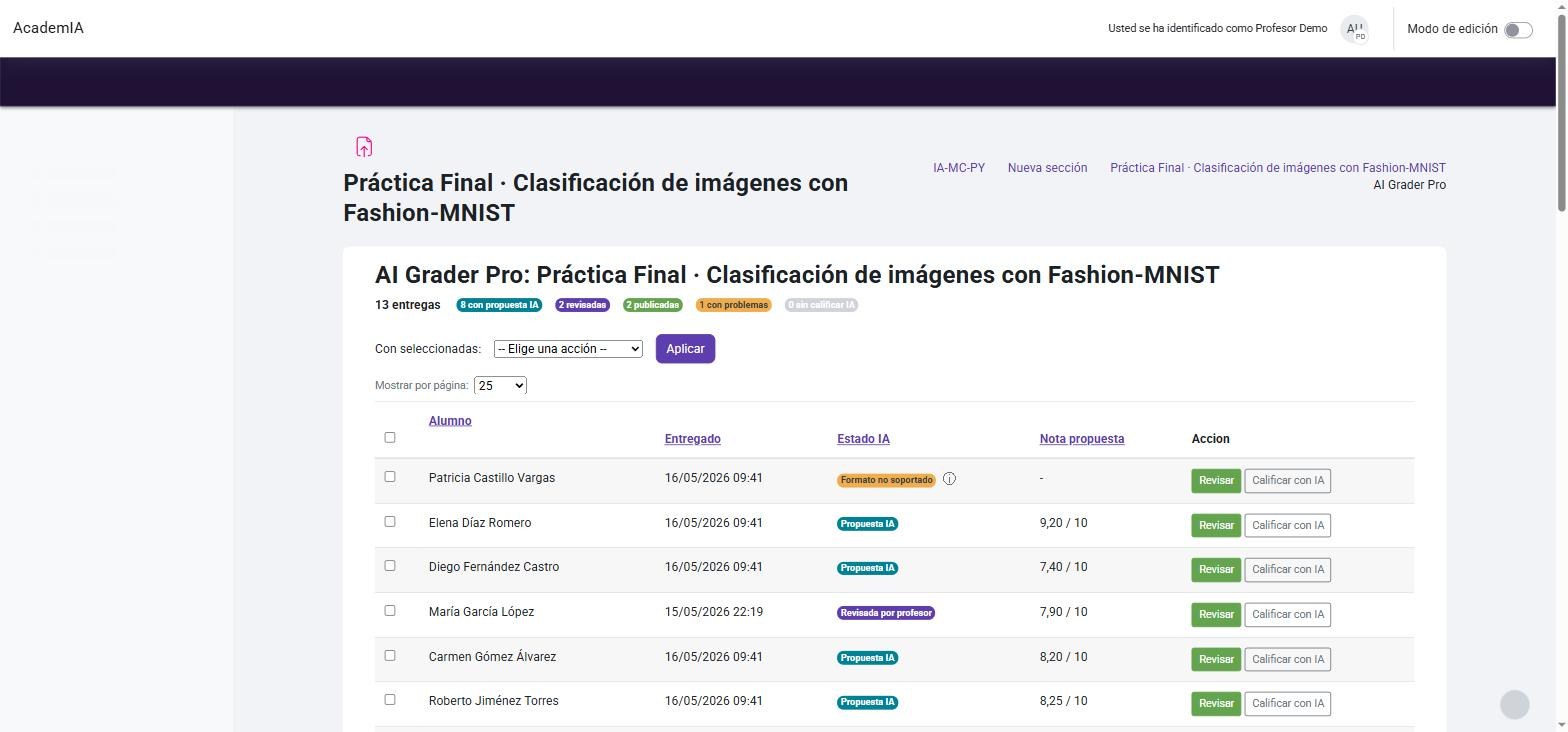Open Profesor Demo user avatar menu
This screenshot has height=732, width=1568.
point(1354,29)
